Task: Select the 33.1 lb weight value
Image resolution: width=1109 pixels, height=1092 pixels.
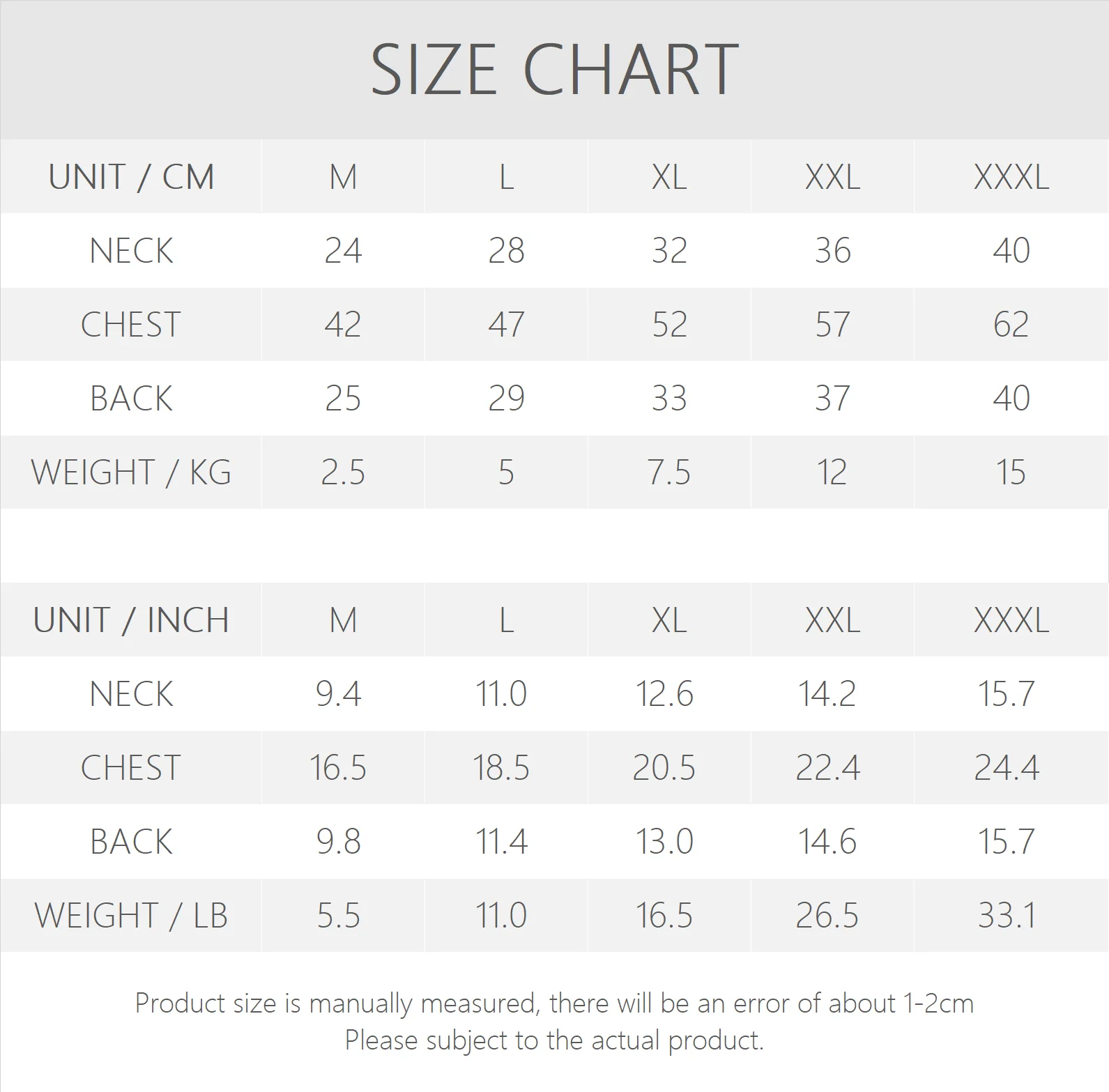Action: 1007,916
